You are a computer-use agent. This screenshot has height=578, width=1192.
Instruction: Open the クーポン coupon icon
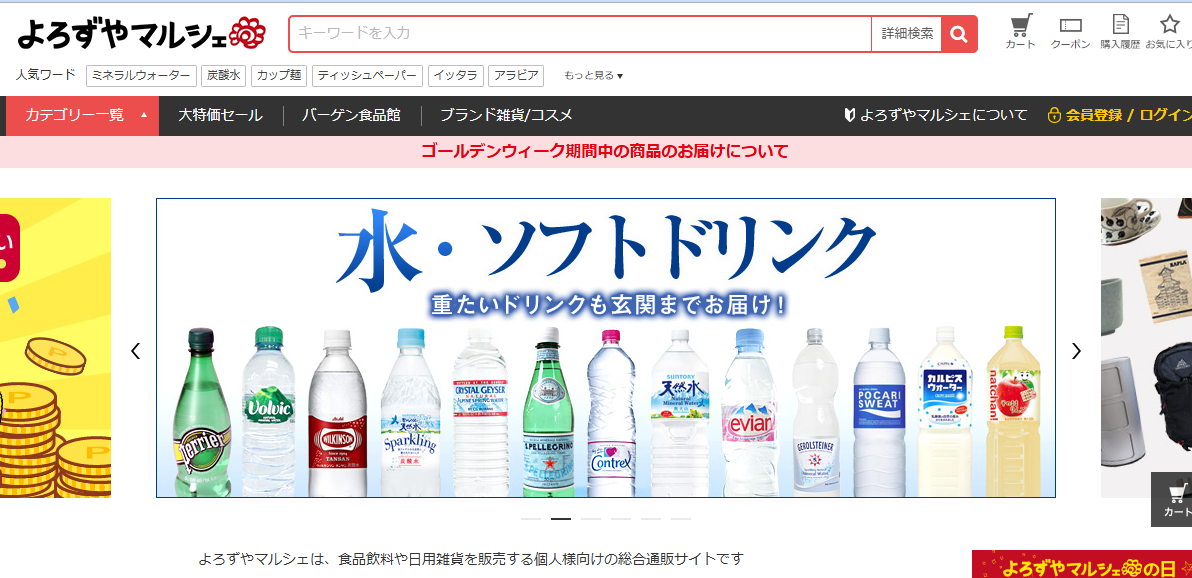click(1070, 33)
